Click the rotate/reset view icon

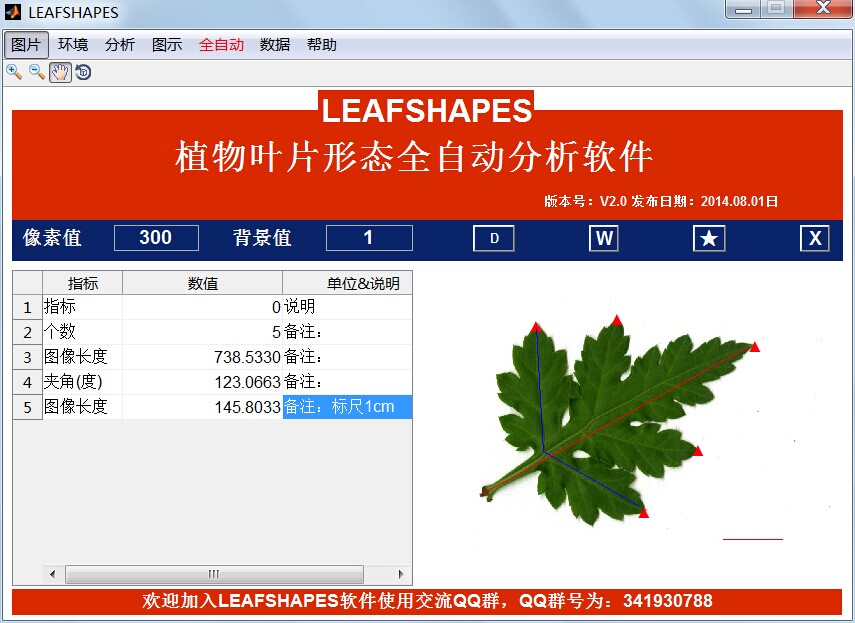point(83,72)
